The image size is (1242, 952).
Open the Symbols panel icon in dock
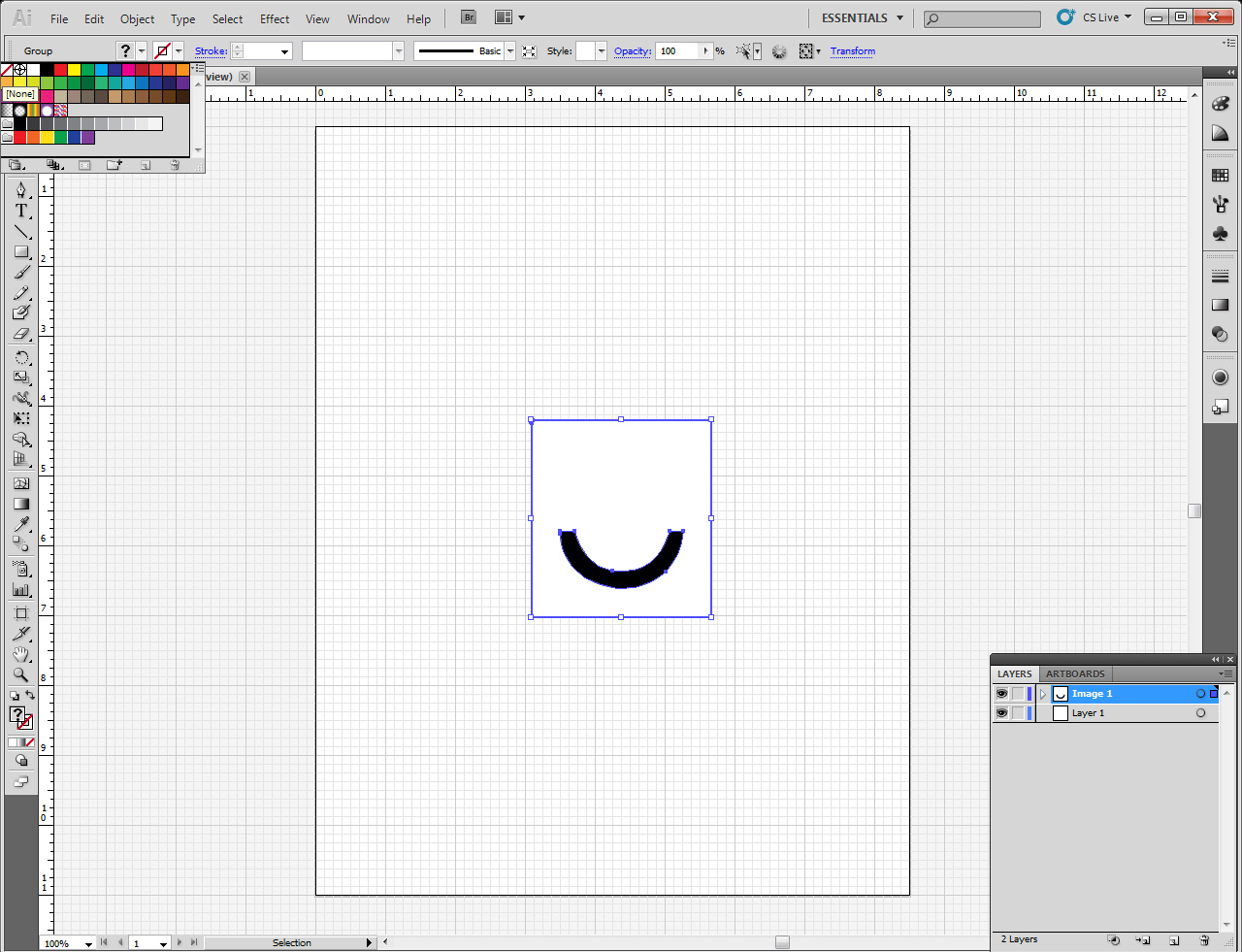click(1221, 234)
